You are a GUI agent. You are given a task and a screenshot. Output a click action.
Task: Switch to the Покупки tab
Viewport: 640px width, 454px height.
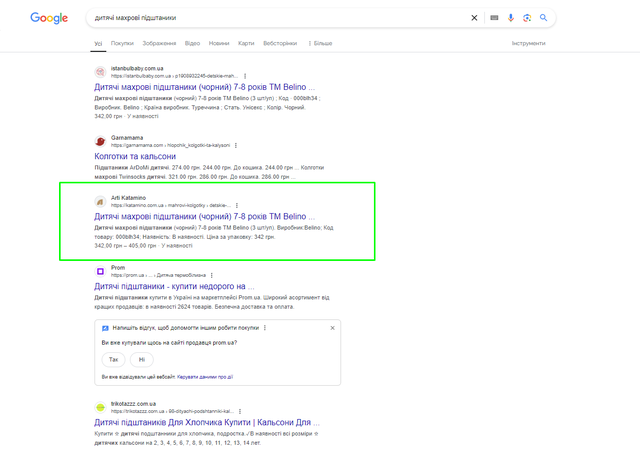pyautogui.click(x=122, y=43)
